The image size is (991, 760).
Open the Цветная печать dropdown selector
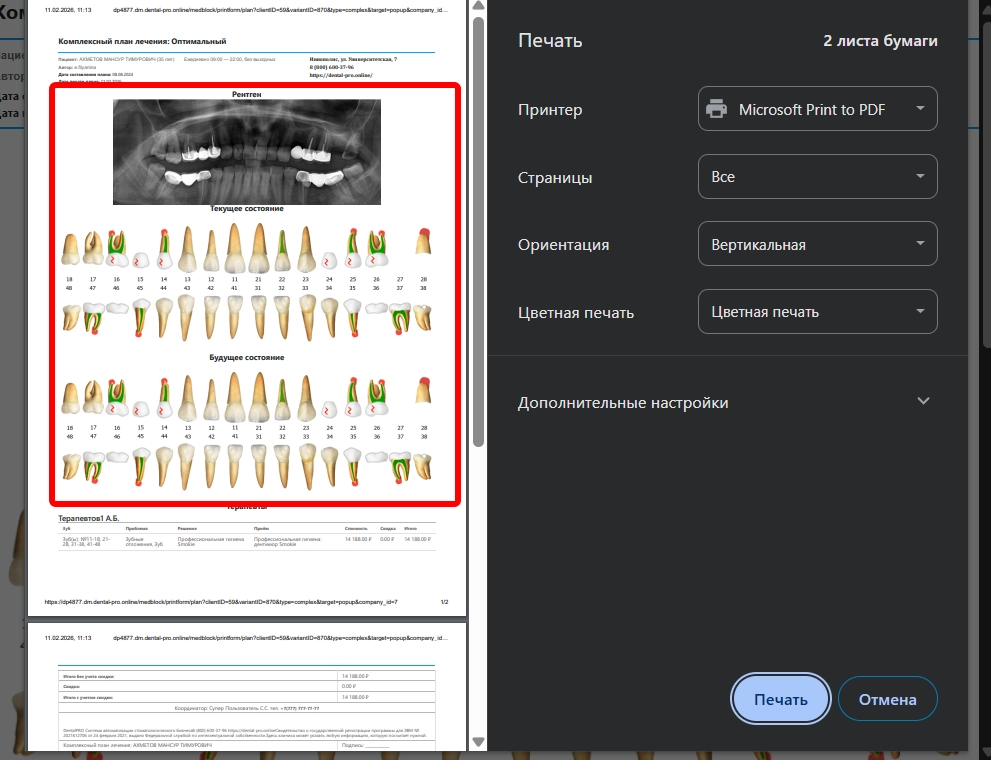click(x=817, y=312)
